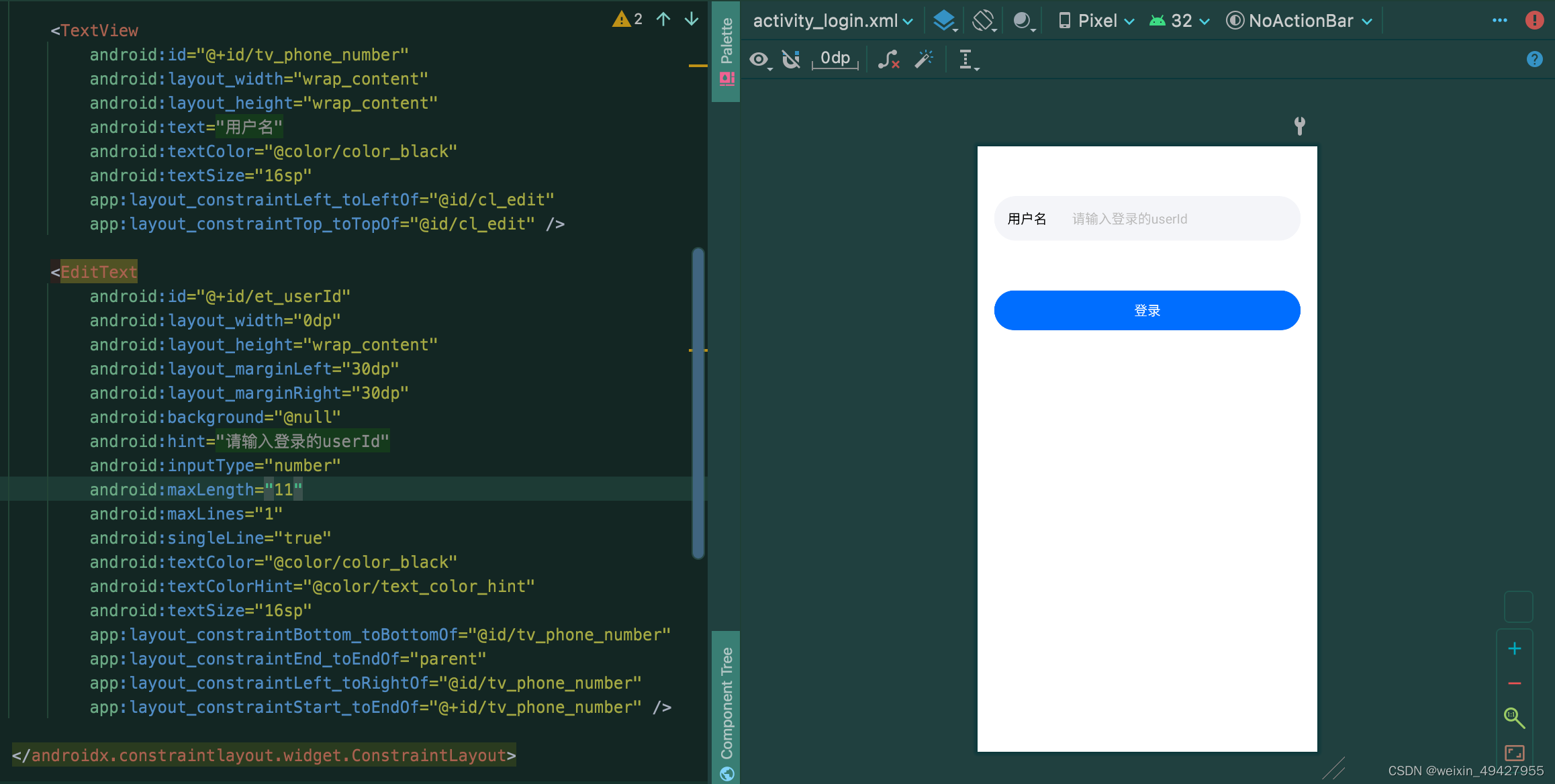Open the Component Tree side tab
Image resolution: width=1555 pixels, height=784 pixels.
(x=726, y=705)
